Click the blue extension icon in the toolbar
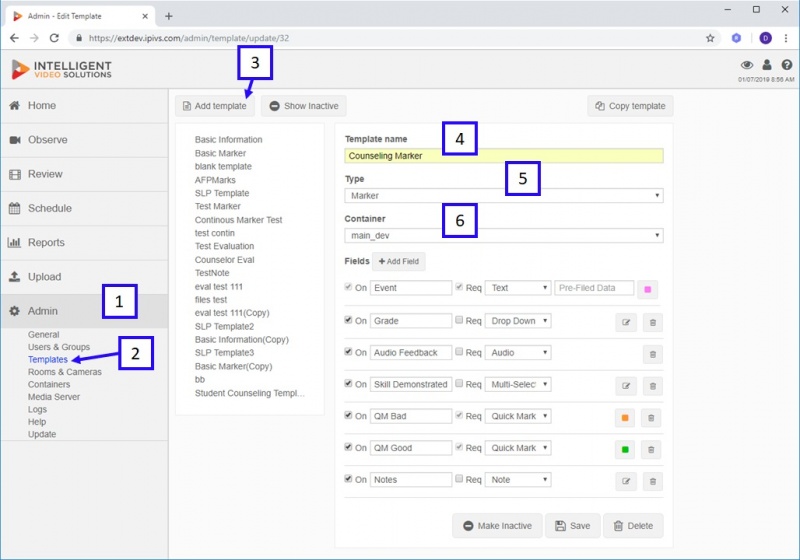 point(736,38)
